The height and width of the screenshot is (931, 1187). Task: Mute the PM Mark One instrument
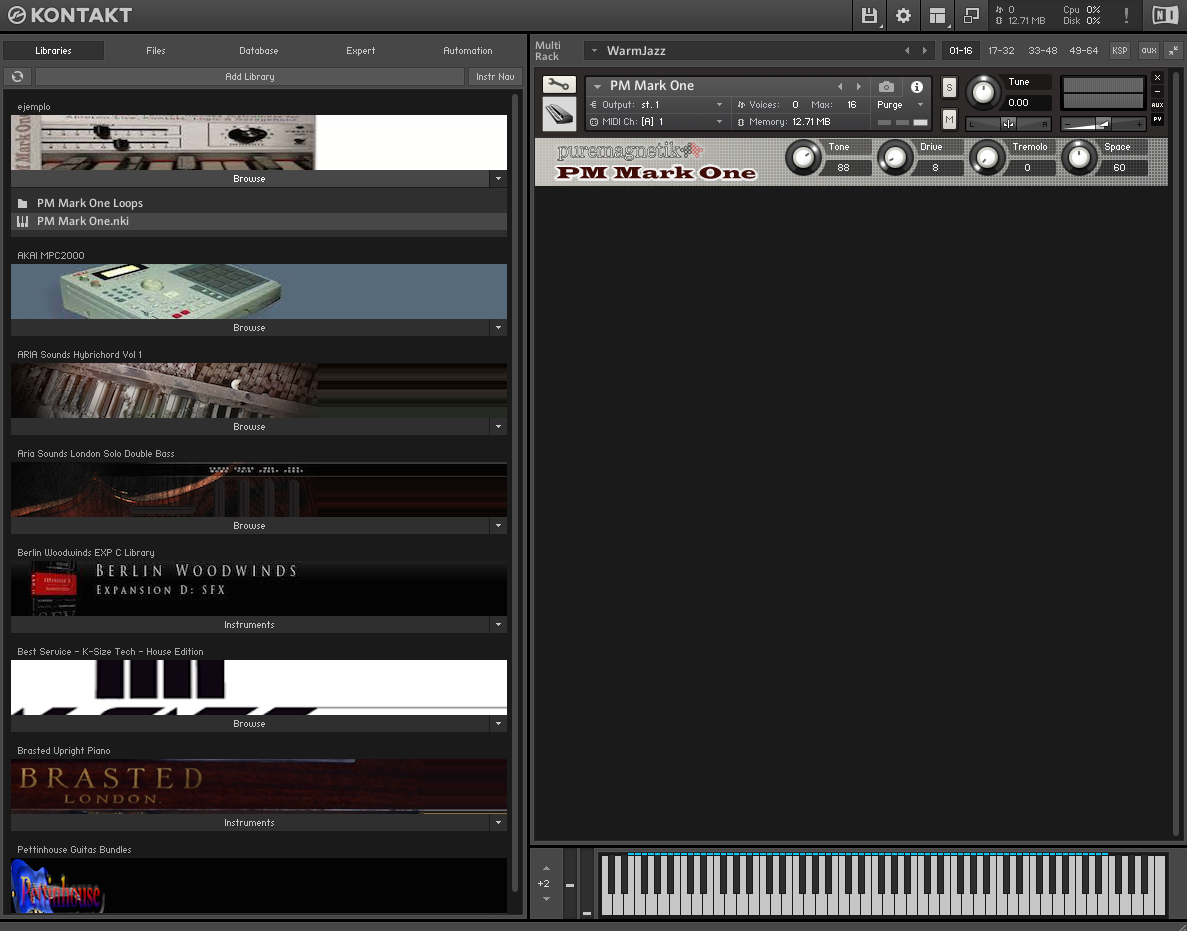tap(949, 120)
